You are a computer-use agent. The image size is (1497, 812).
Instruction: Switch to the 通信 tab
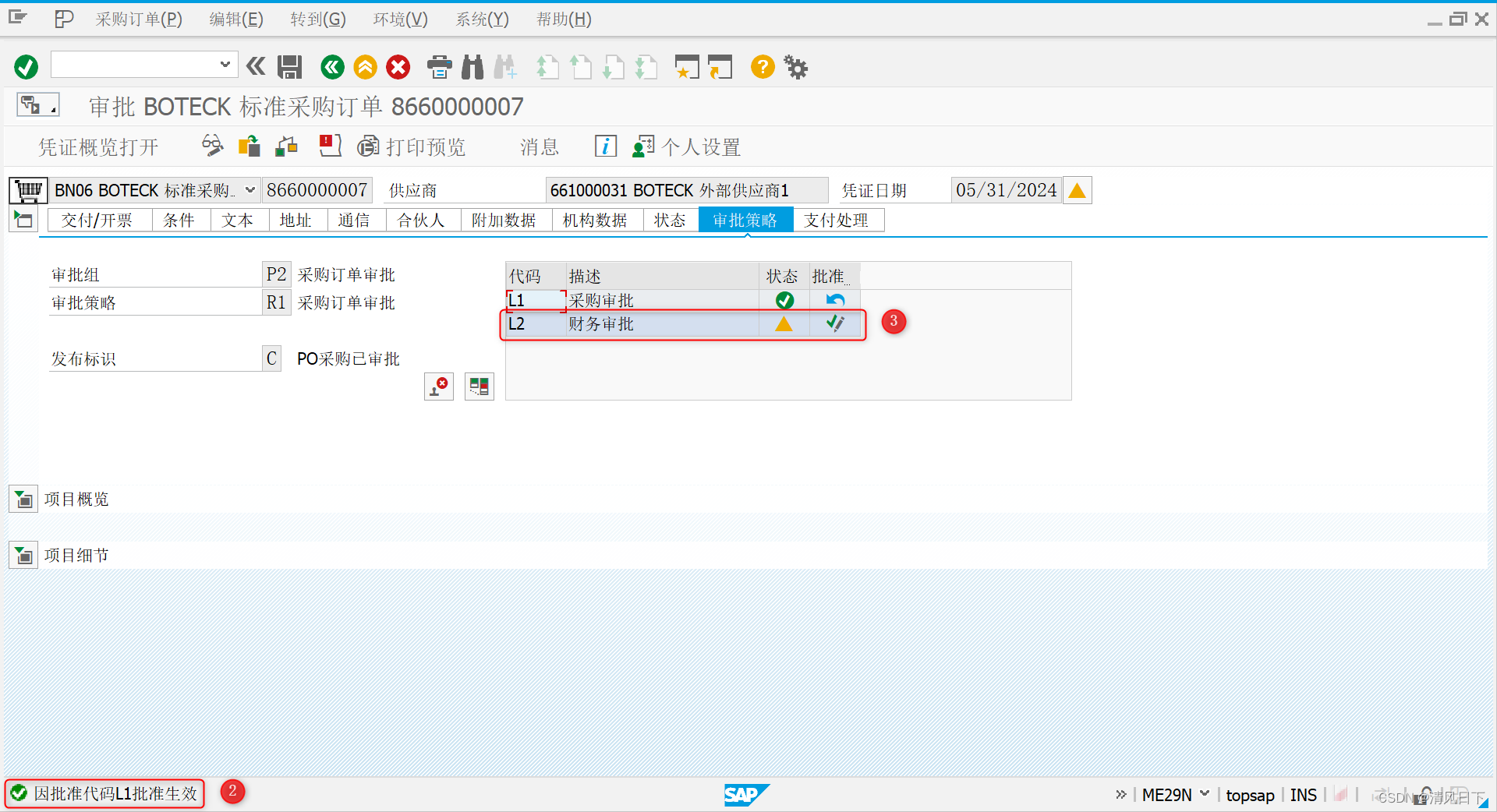coord(356,221)
